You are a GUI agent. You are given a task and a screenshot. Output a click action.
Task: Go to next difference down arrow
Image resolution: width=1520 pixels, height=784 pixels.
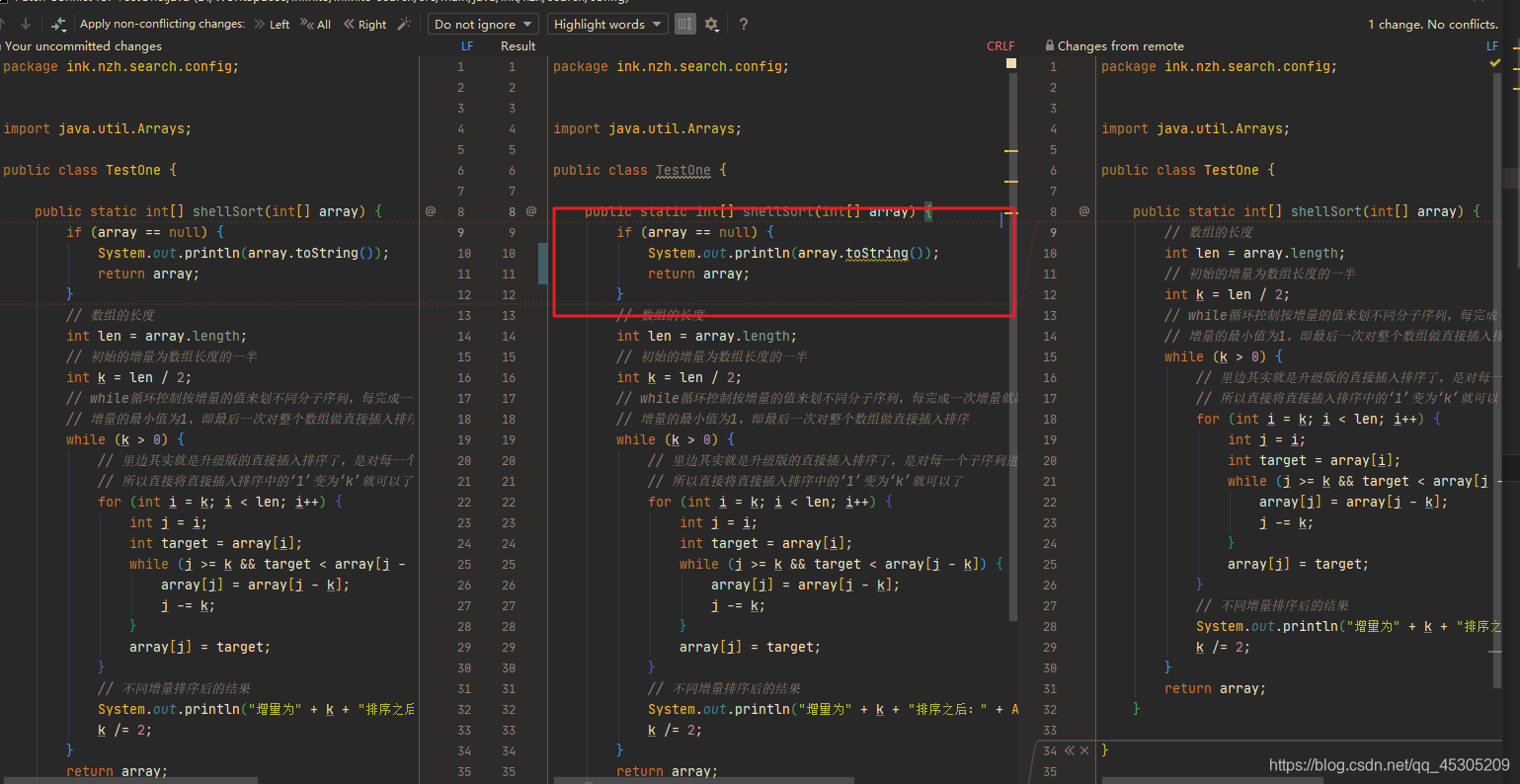26,24
